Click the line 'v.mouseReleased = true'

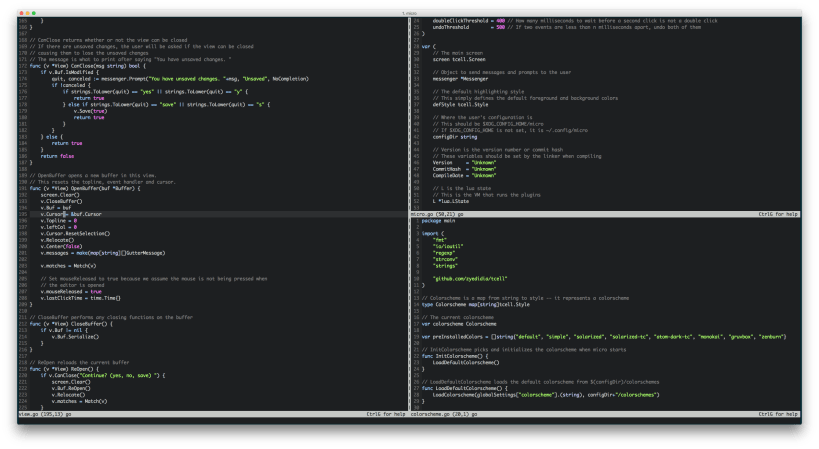[x=71, y=291]
